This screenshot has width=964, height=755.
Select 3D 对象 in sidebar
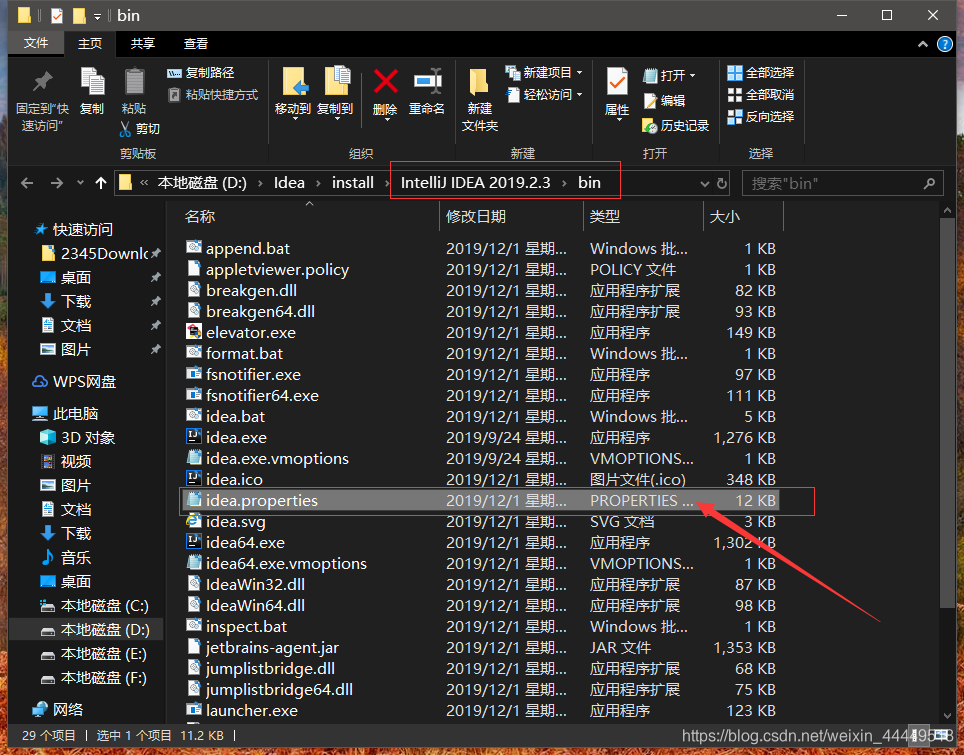[x=77, y=438]
